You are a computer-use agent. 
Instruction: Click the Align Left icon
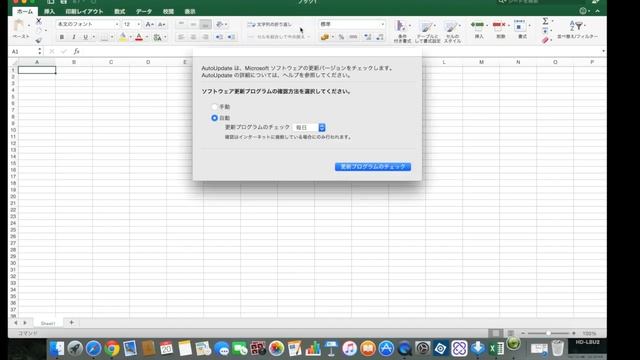(x=181, y=37)
